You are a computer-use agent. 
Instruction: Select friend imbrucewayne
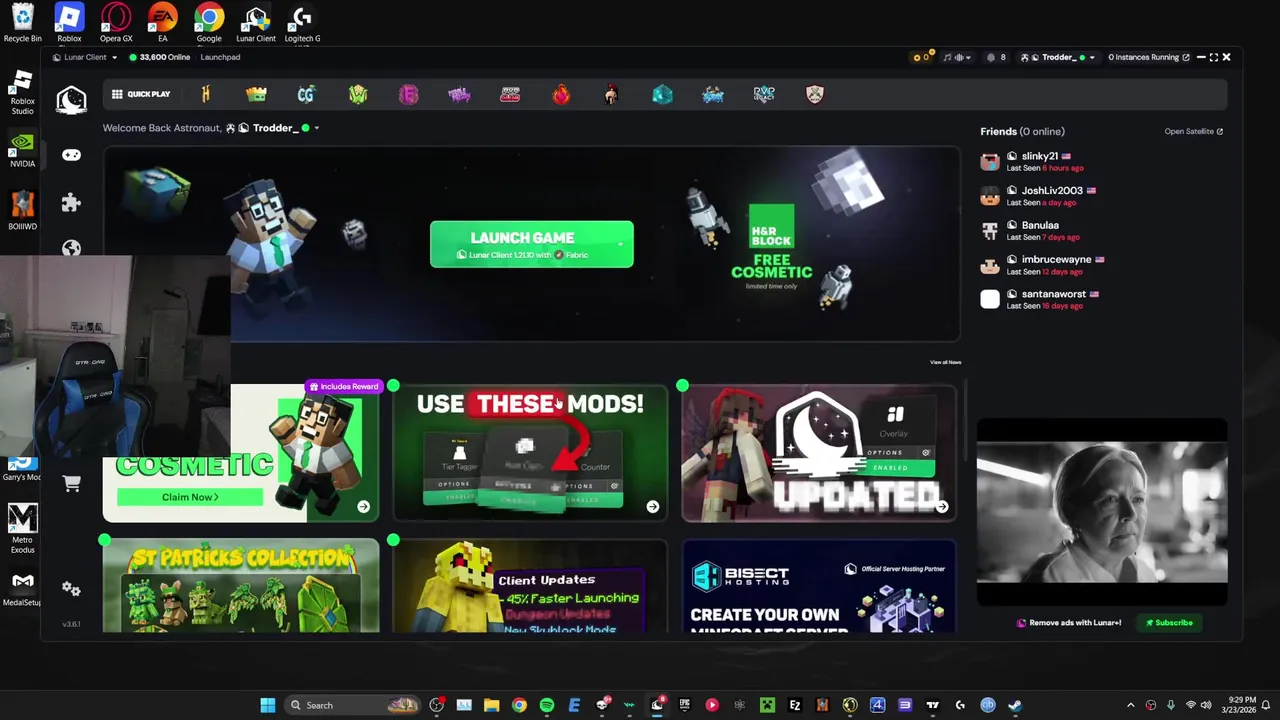(x=1044, y=265)
